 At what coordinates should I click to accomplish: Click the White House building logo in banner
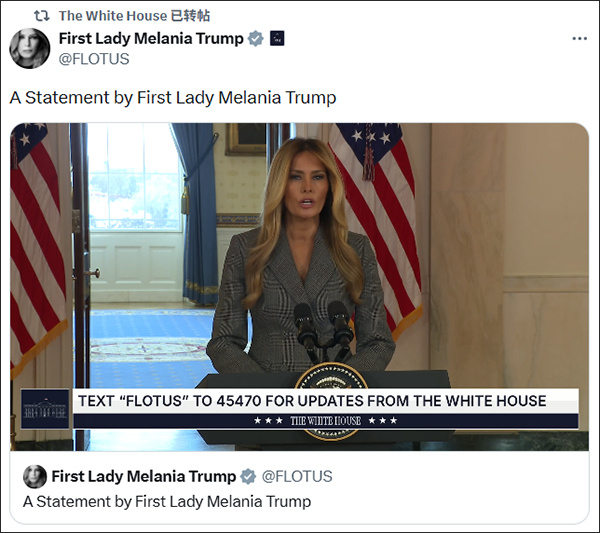(45, 409)
